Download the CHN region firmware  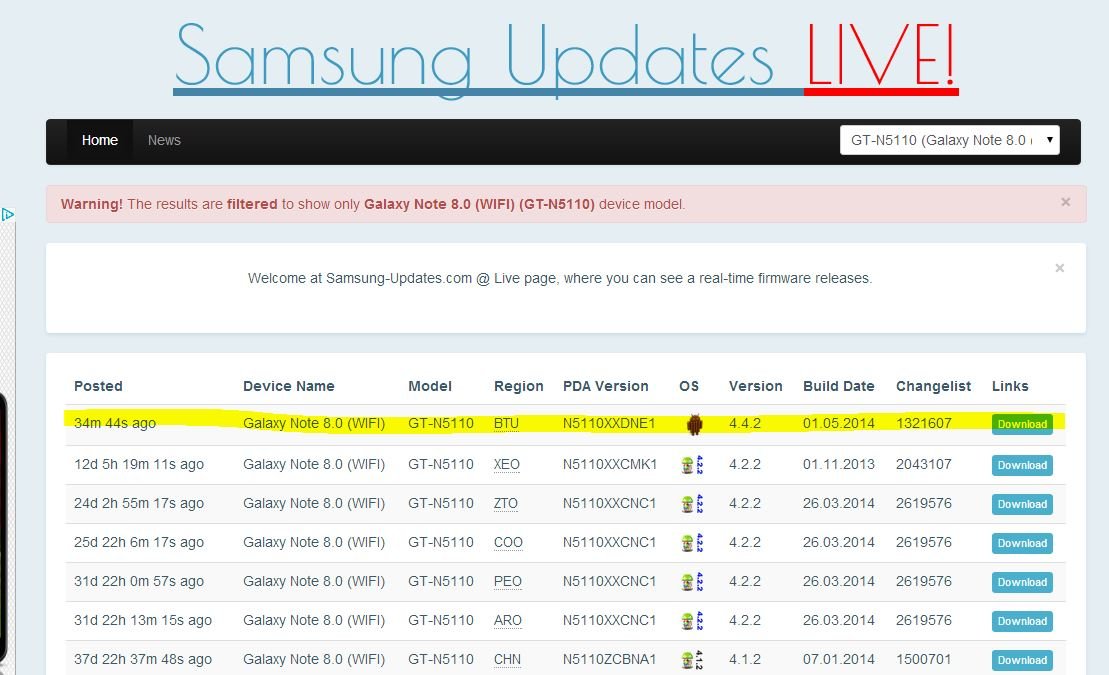point(1022,660)
